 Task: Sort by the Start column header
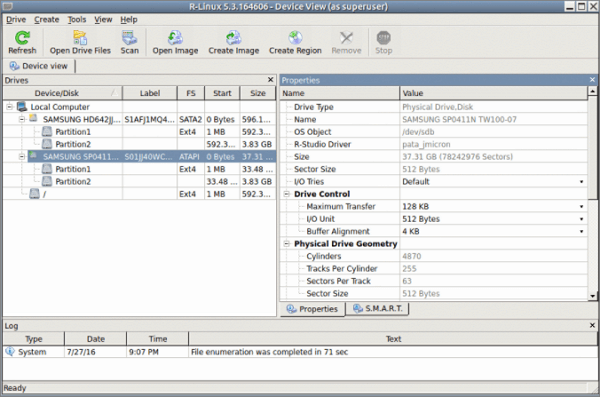tap(222, 93)
